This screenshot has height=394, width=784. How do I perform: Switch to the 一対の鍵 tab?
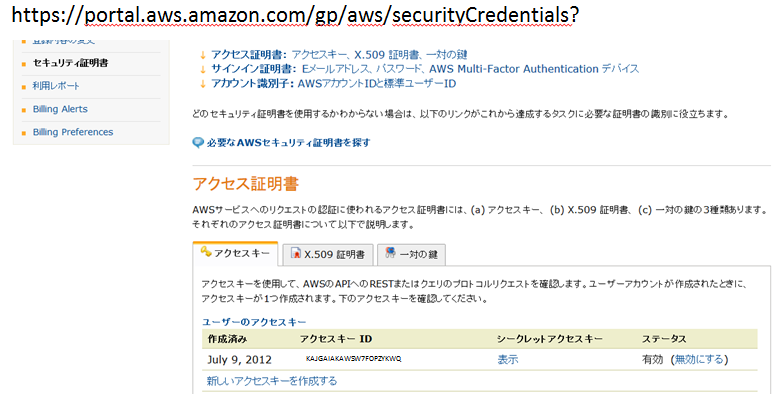(x=411, y=254)
